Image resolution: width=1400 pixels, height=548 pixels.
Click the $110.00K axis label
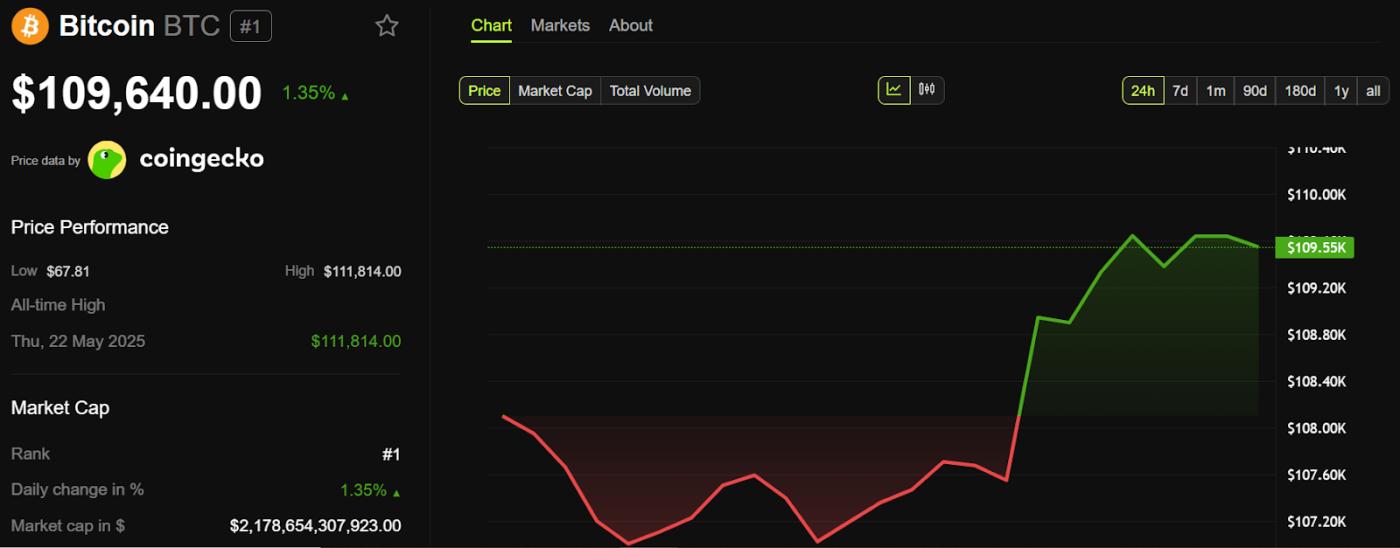click(1316, 194)
